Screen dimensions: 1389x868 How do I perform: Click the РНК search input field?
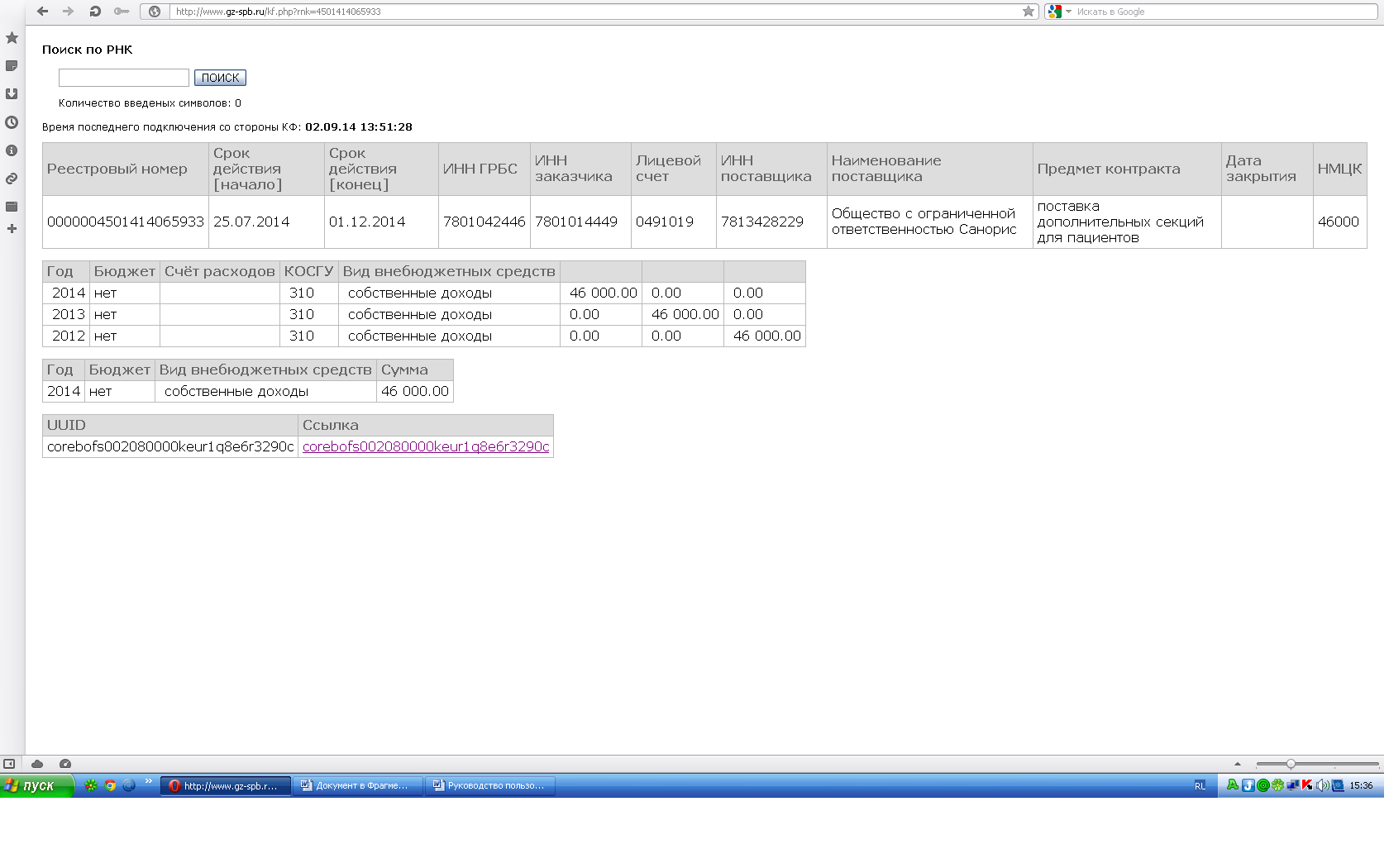[124, 78]
